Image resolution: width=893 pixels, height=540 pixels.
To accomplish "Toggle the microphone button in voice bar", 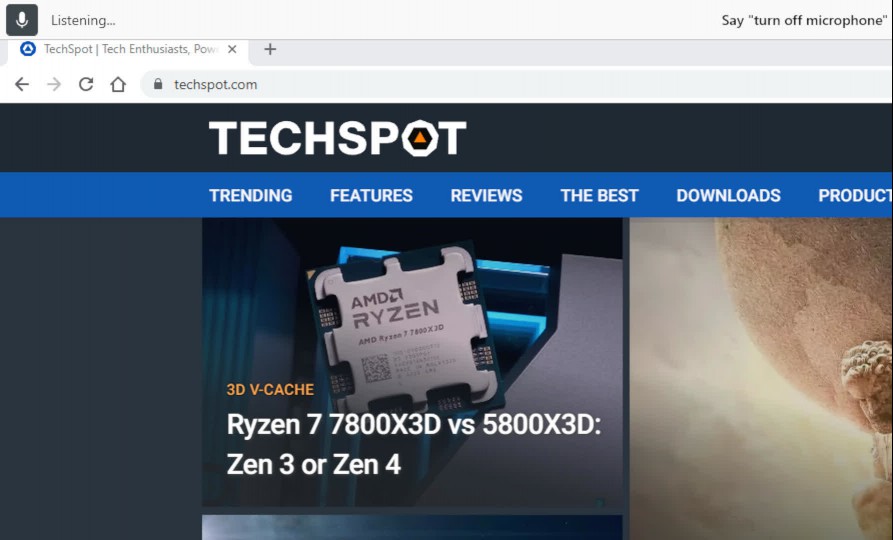I will (x=22, y=20).
